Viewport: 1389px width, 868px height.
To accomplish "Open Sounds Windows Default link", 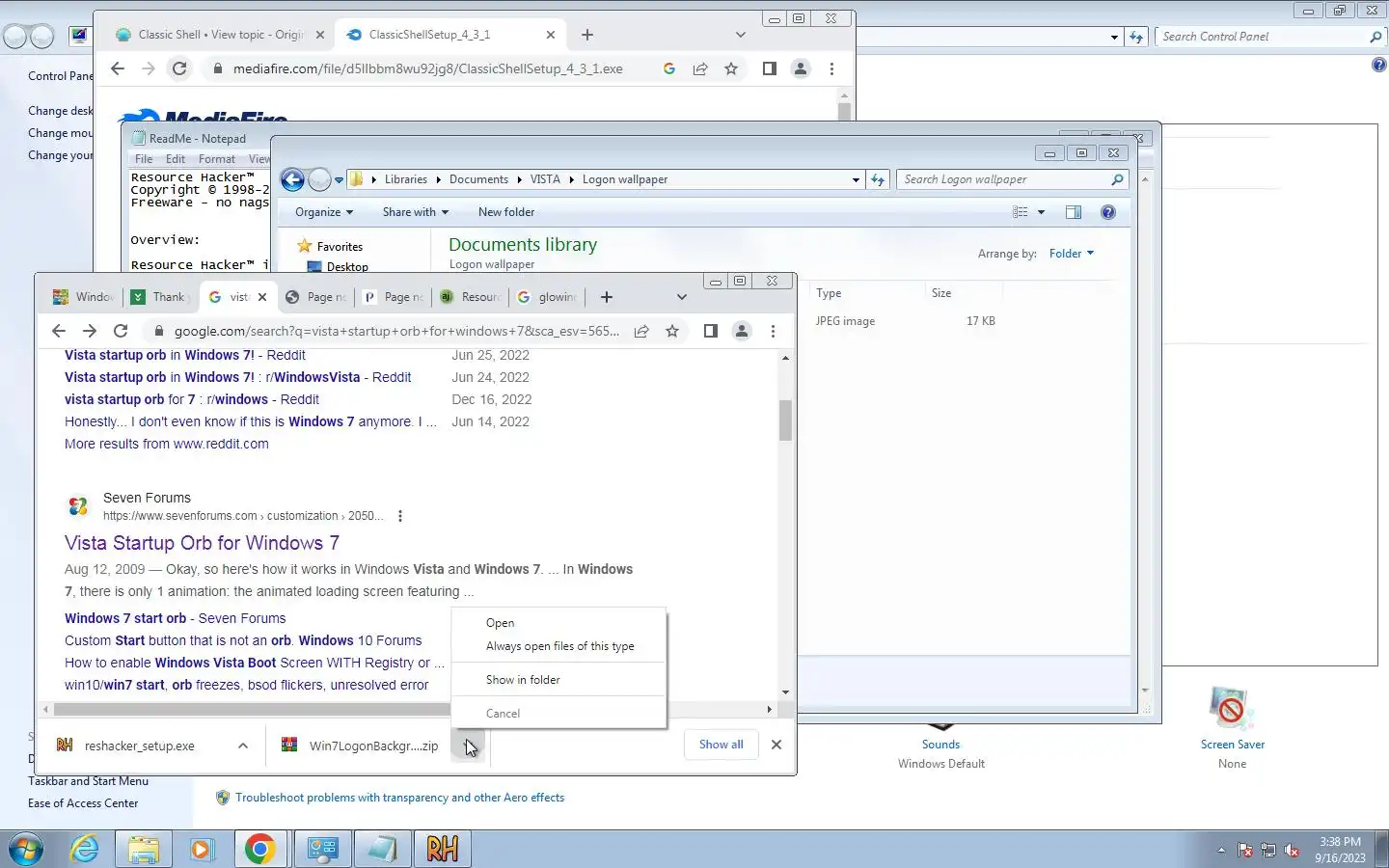I will point(940,745).
